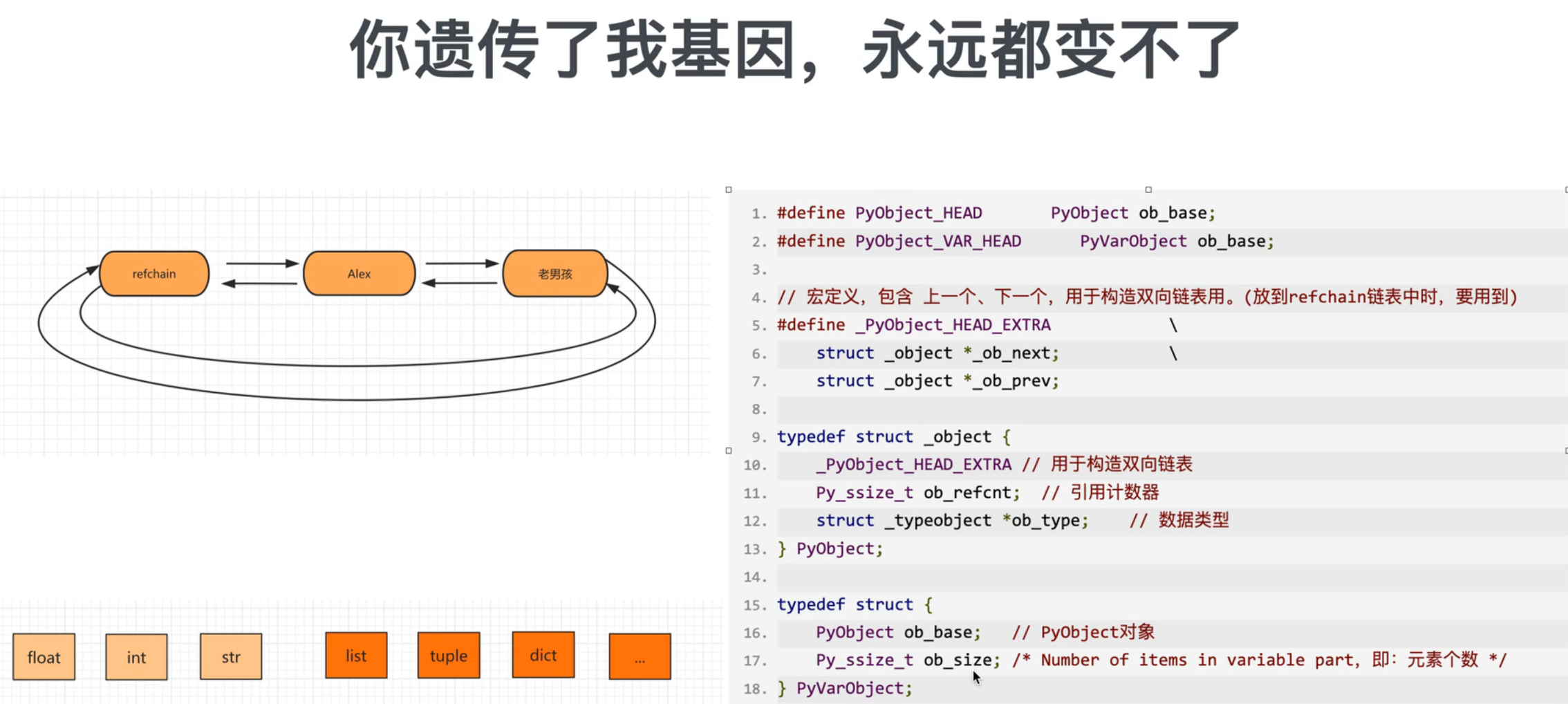
Task: Click the 数据类型 comment text
Action: [1194, 520]
